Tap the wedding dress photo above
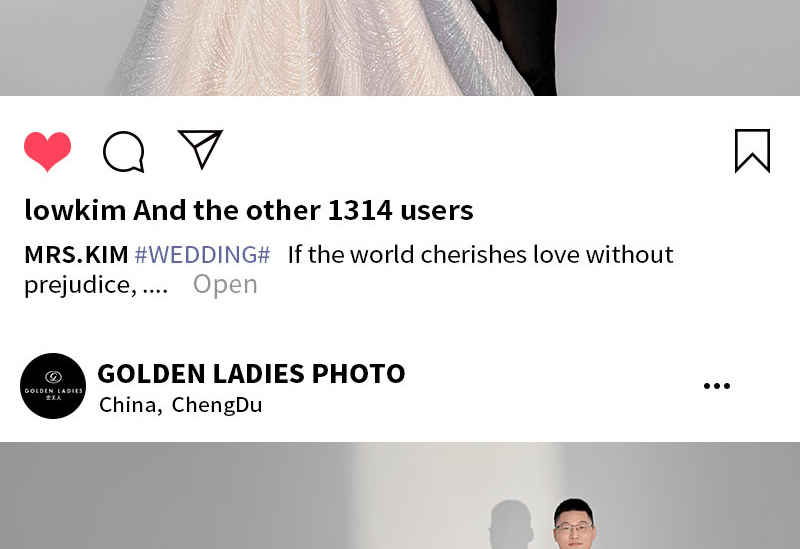 (400, 47)
